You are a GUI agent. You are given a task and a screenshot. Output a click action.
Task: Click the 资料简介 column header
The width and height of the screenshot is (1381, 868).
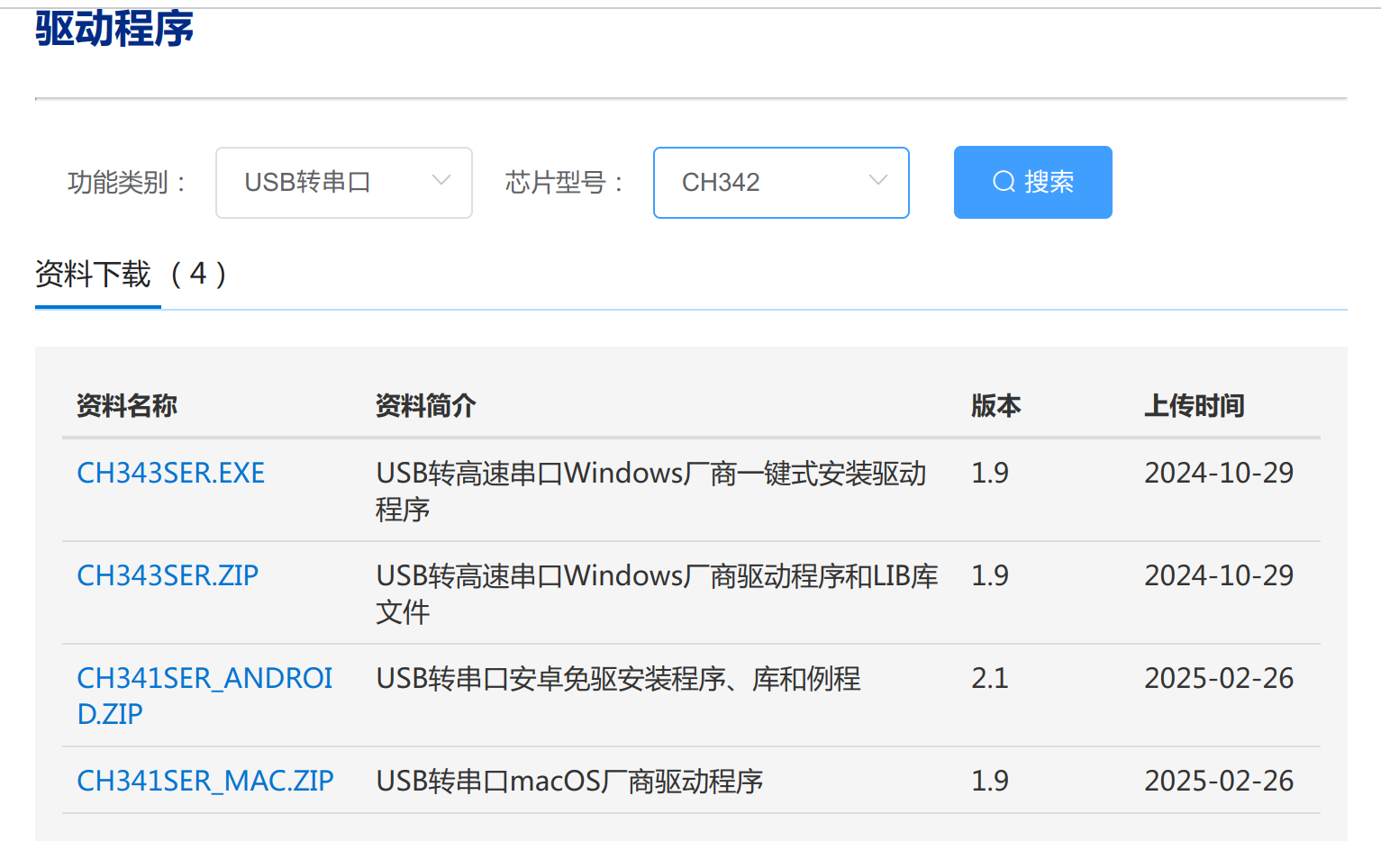pos(425,406)
